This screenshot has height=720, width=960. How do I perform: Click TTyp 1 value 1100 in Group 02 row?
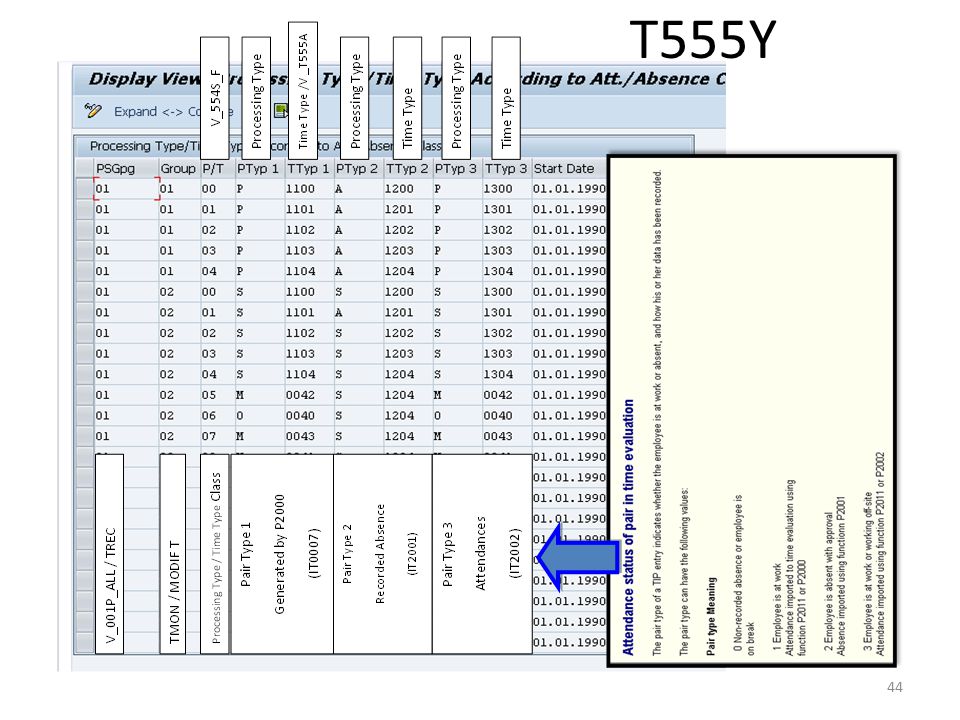point(309,292)
